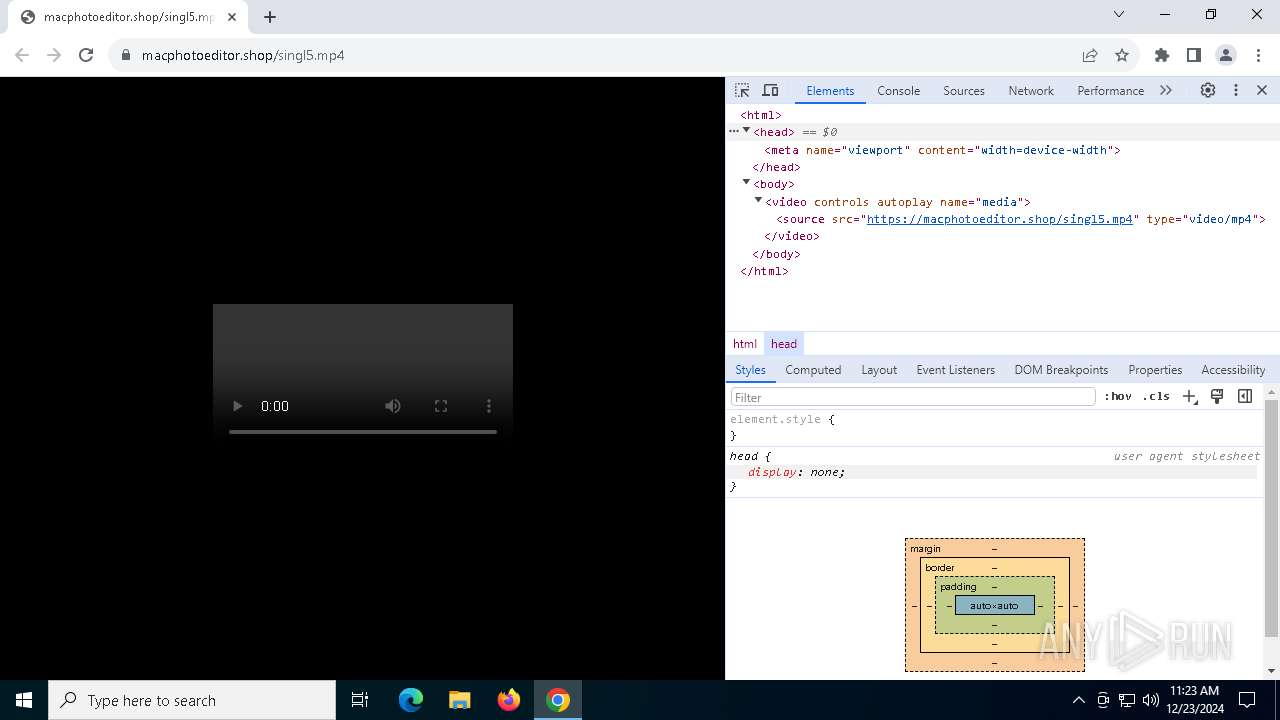Click the taskbar search box
The height and width of the screenshot is (720, 1280).
tap(192, 700)
